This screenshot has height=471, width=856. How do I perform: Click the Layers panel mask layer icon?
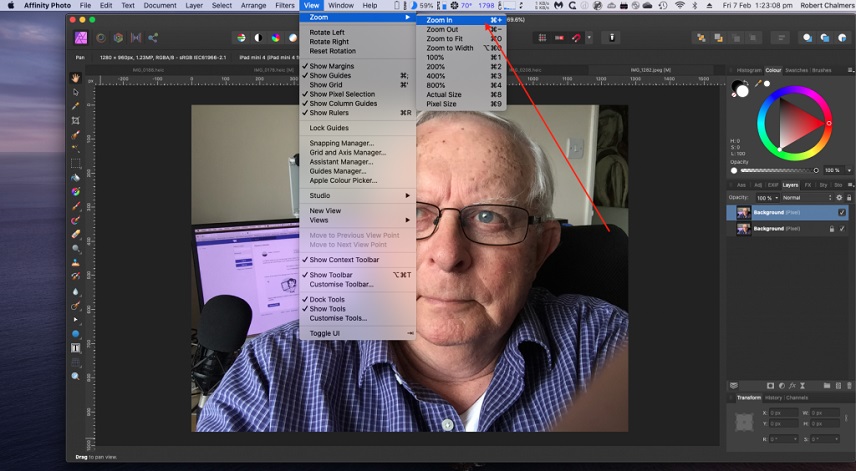pos(770,385)
